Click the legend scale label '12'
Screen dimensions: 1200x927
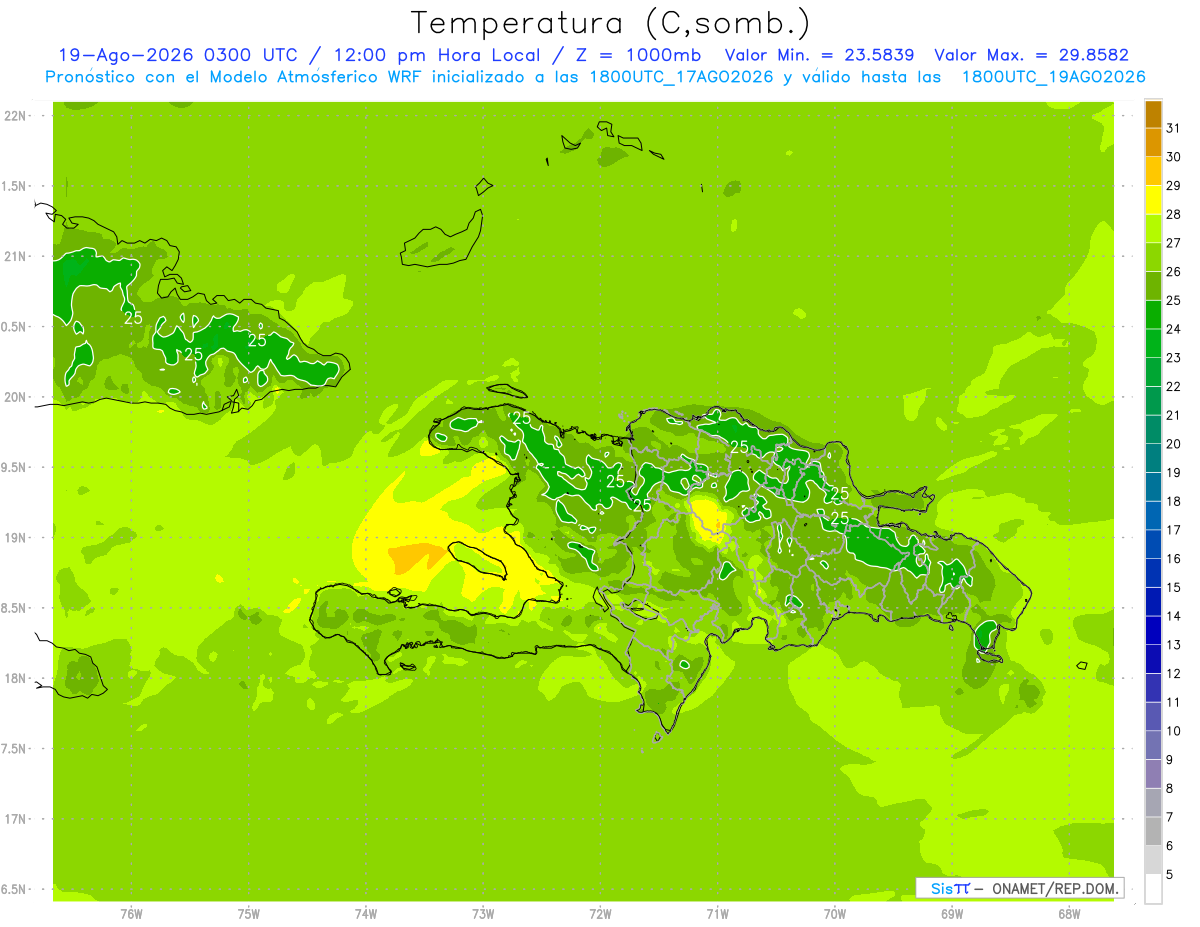point(1174,673)
